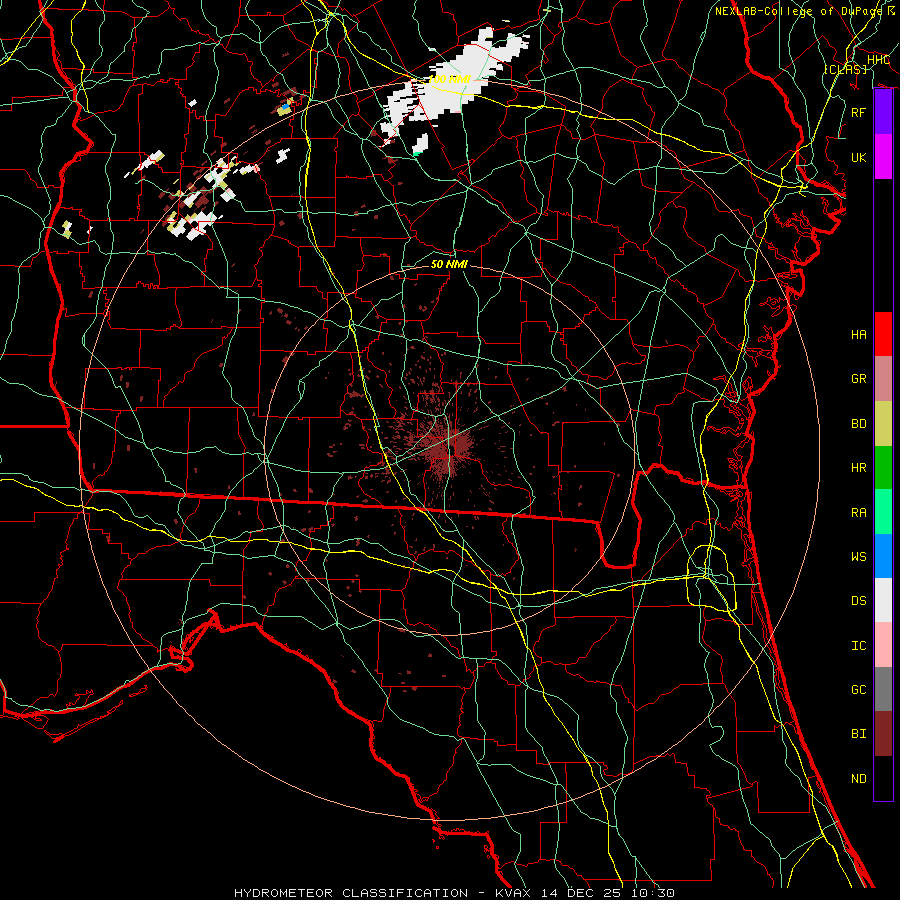Click the 'HHC' product code text
This screenshot has height=900, width=900.
pyautogui.click(x=879, y=60)
